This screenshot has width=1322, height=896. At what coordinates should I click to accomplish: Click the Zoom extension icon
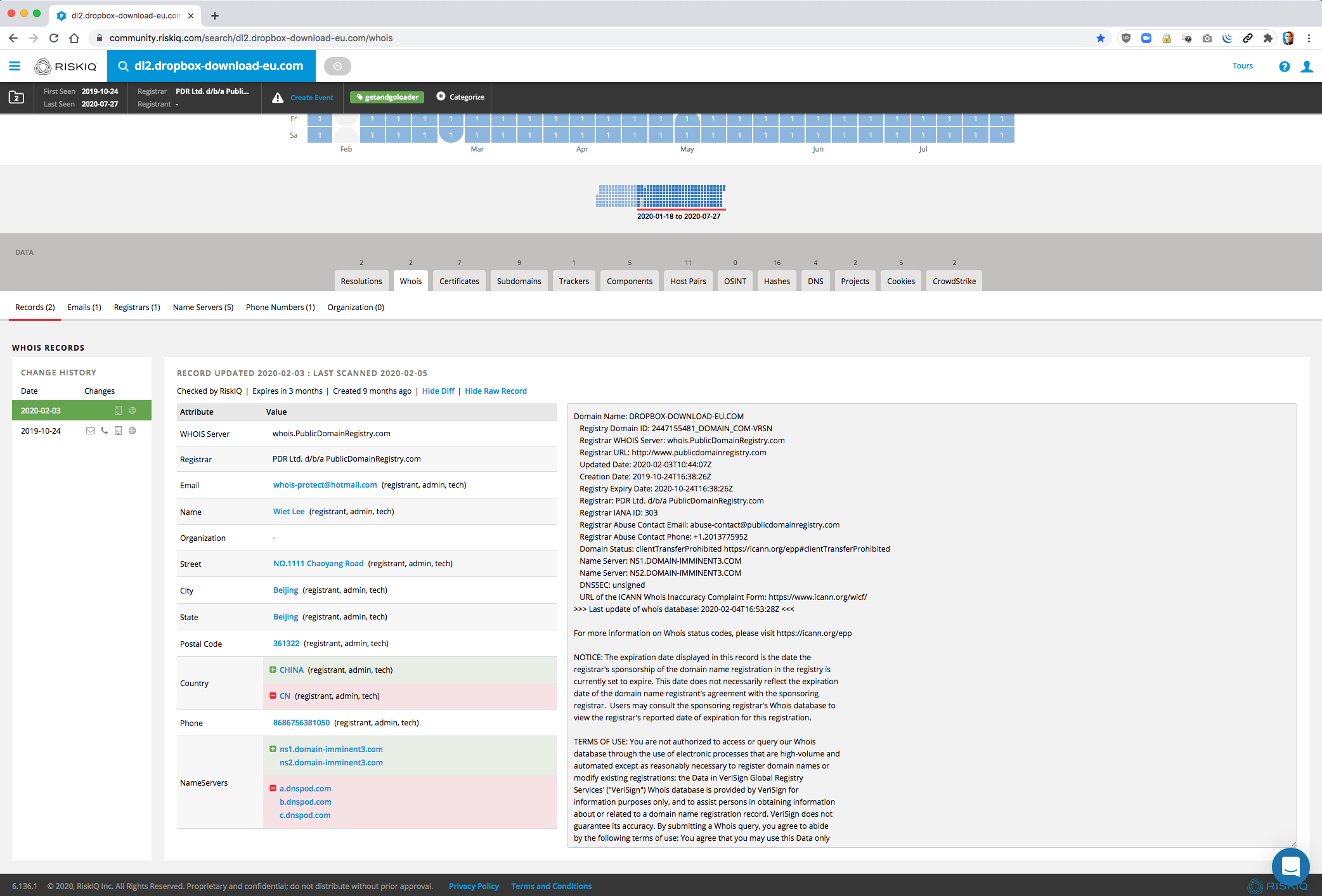click(x=1146, y=38)
